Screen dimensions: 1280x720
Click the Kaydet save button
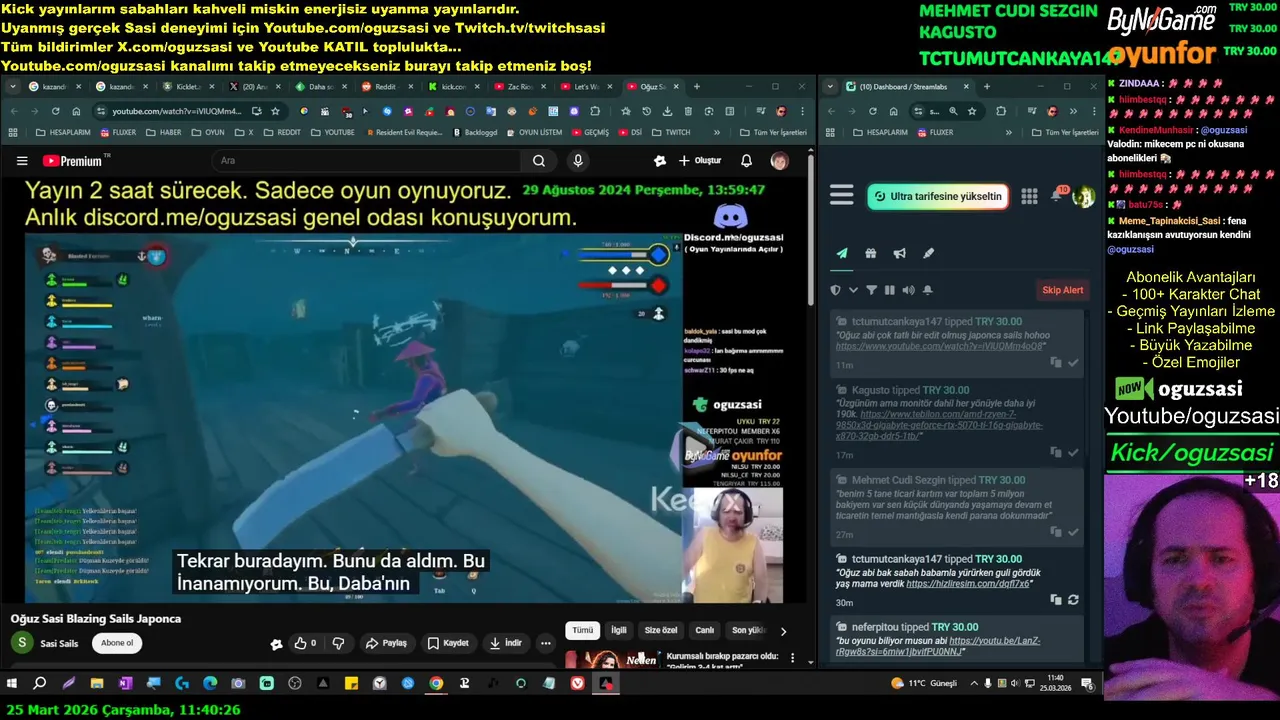(x=448, y=643)
